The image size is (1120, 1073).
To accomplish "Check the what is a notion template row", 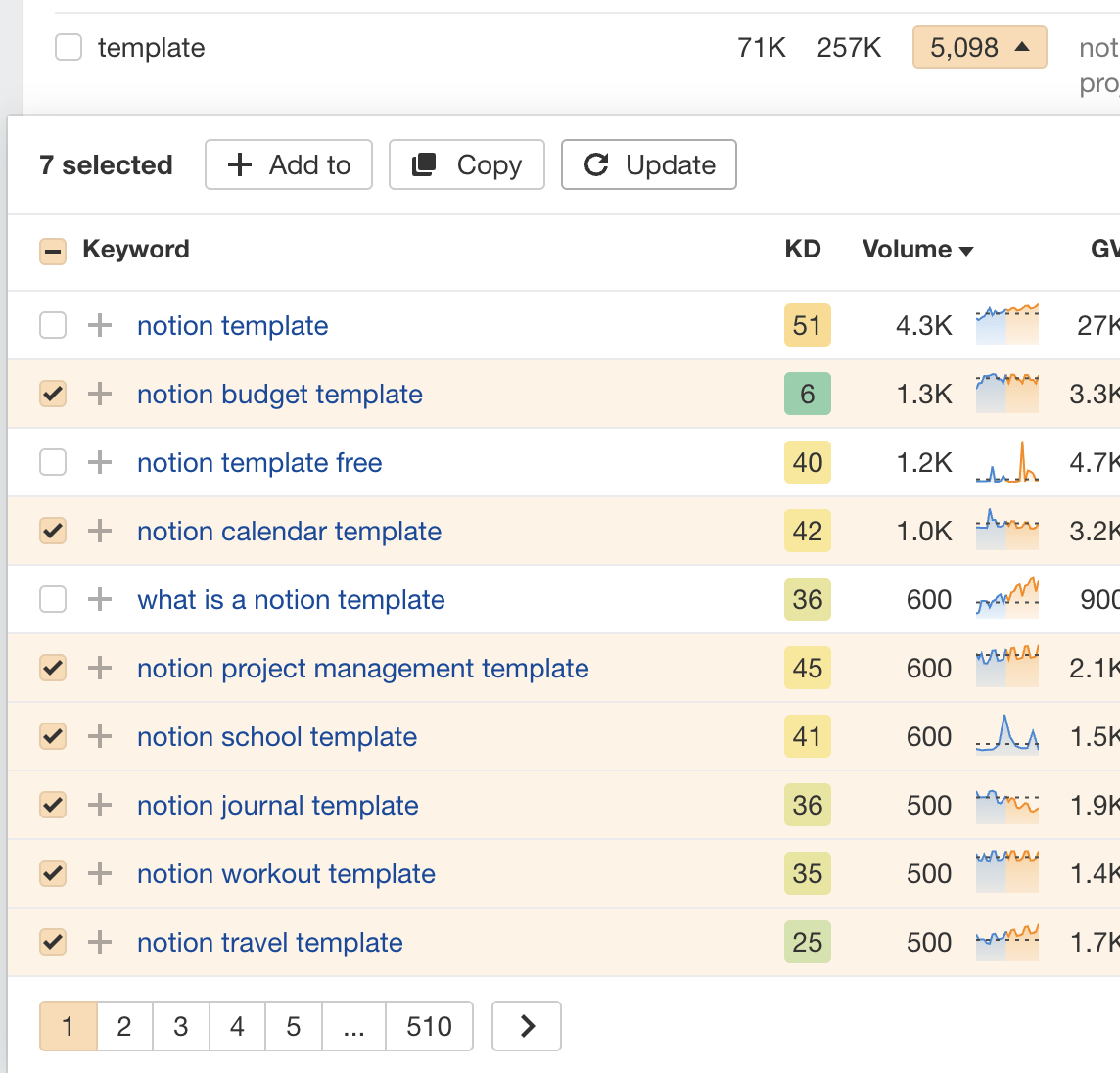I will click(52, 599).
